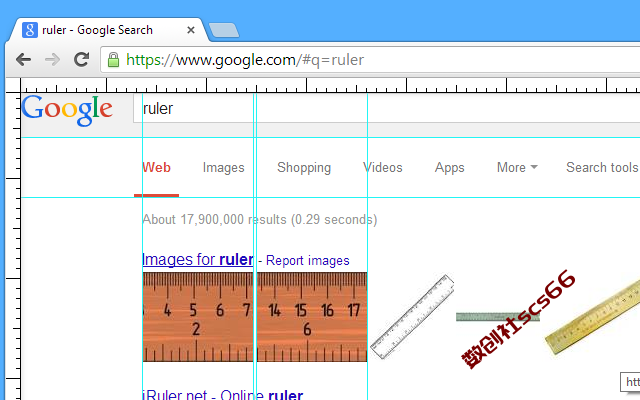Open the 'iRuler.net - Online ruler' result link

tap(223, 395)
